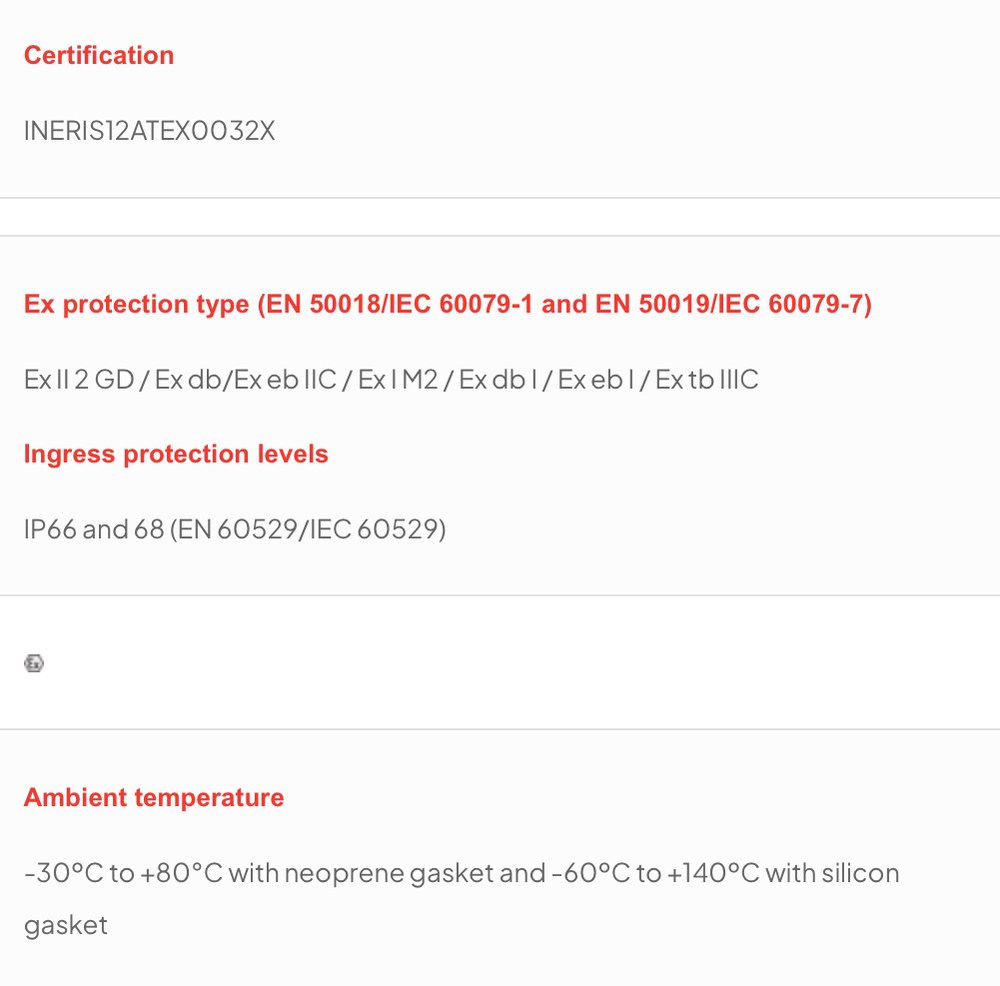Click the Ambient temperature heading
Screen dimensions: 1000x986
point(154,798)
